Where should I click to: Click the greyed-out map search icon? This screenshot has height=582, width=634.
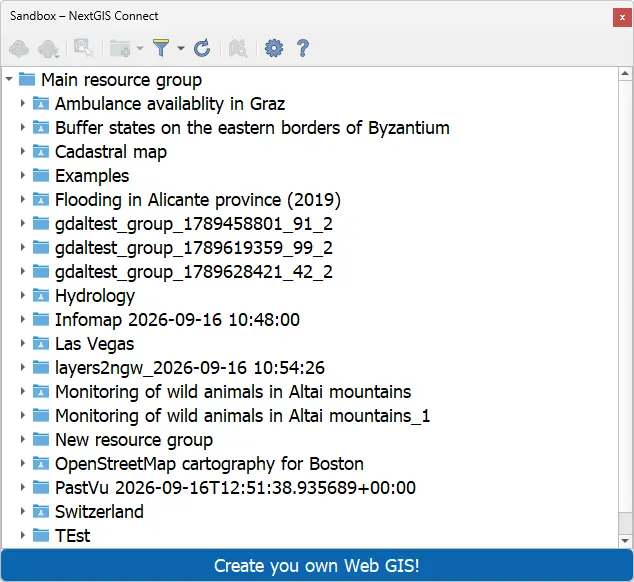click(238, 49)
